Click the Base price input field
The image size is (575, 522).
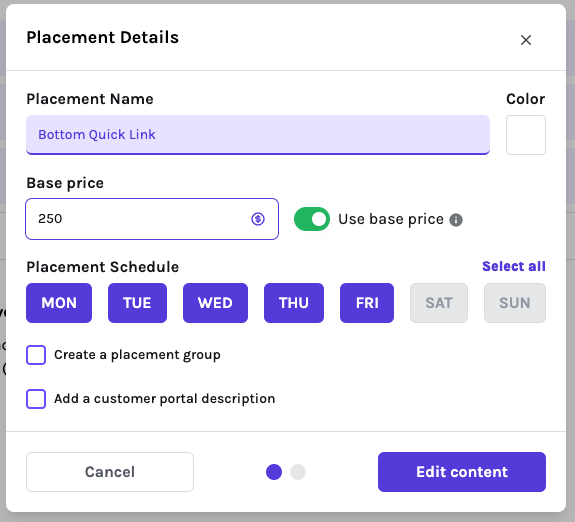point(152,219)
